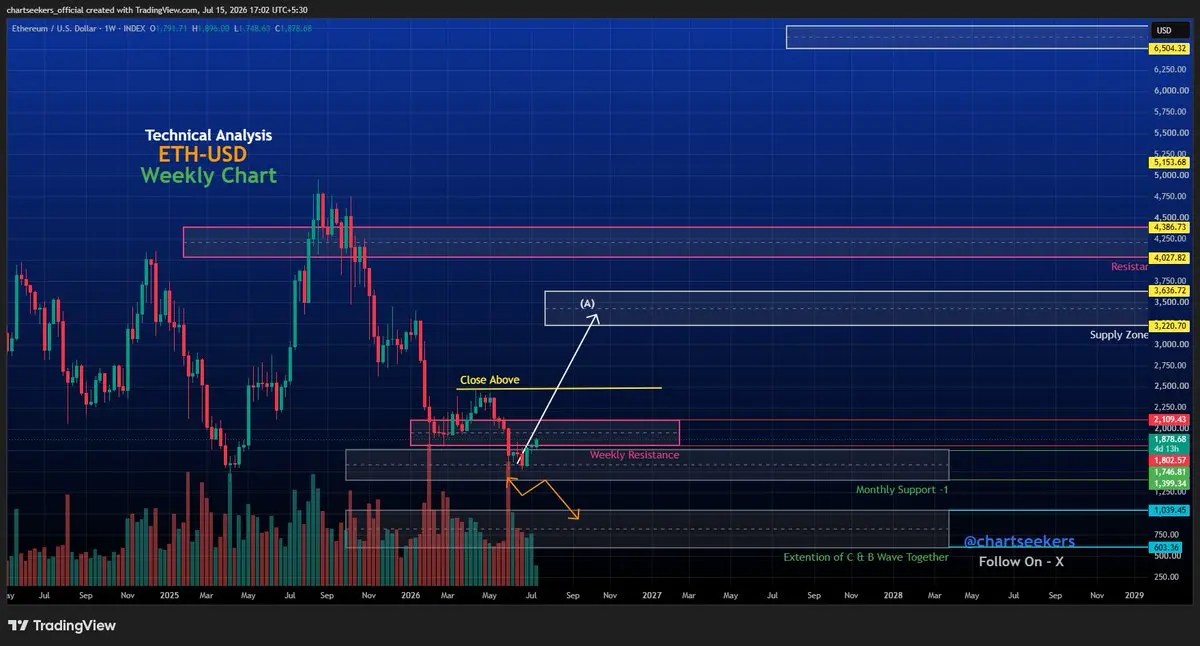The height and width of the screenshot is (646, 1200).
Task: Click the Monthly Support -1 label
Action: click(901, 490)
